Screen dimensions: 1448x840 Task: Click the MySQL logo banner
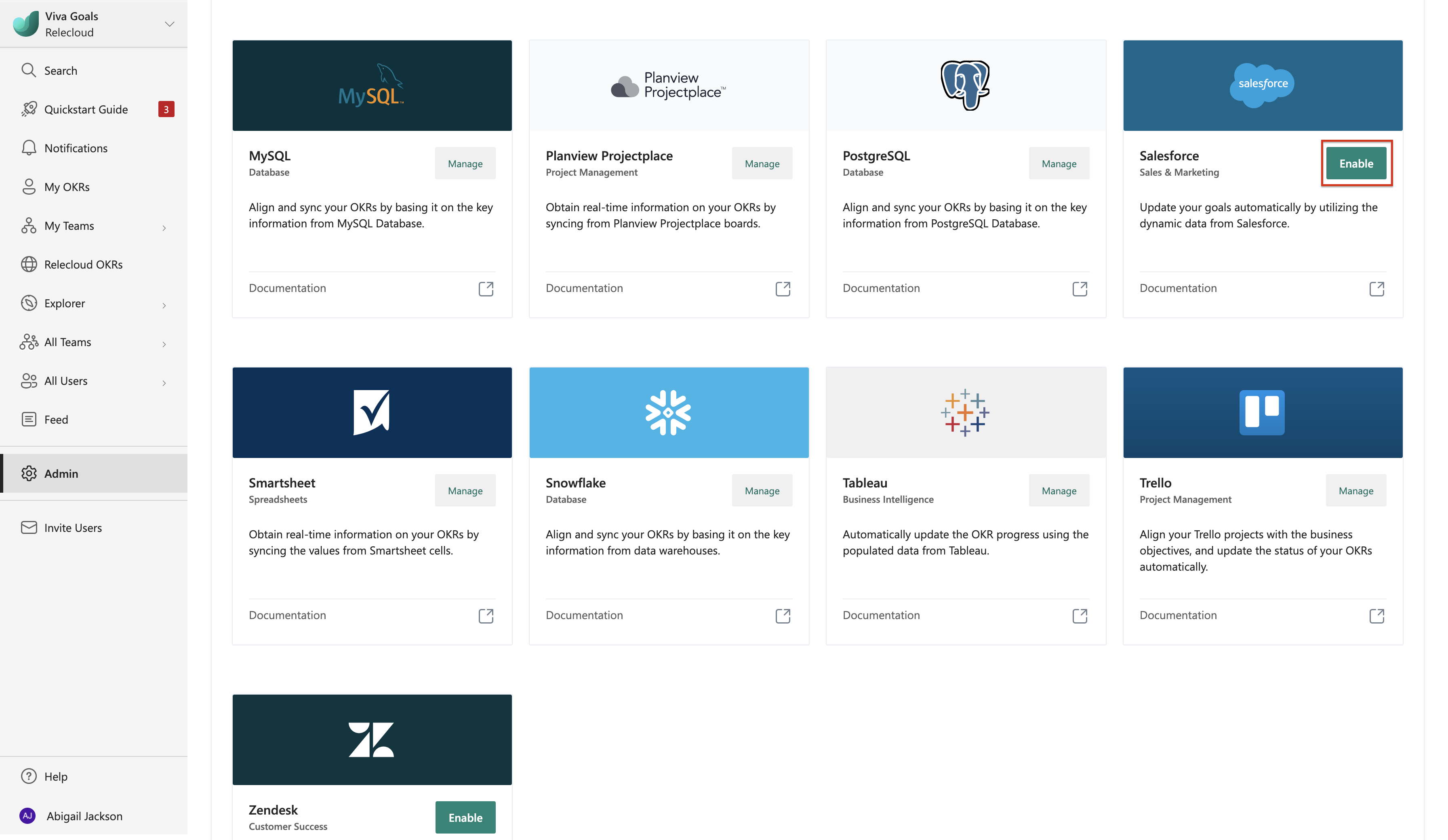pyautogui.click(x=372, y=86)
